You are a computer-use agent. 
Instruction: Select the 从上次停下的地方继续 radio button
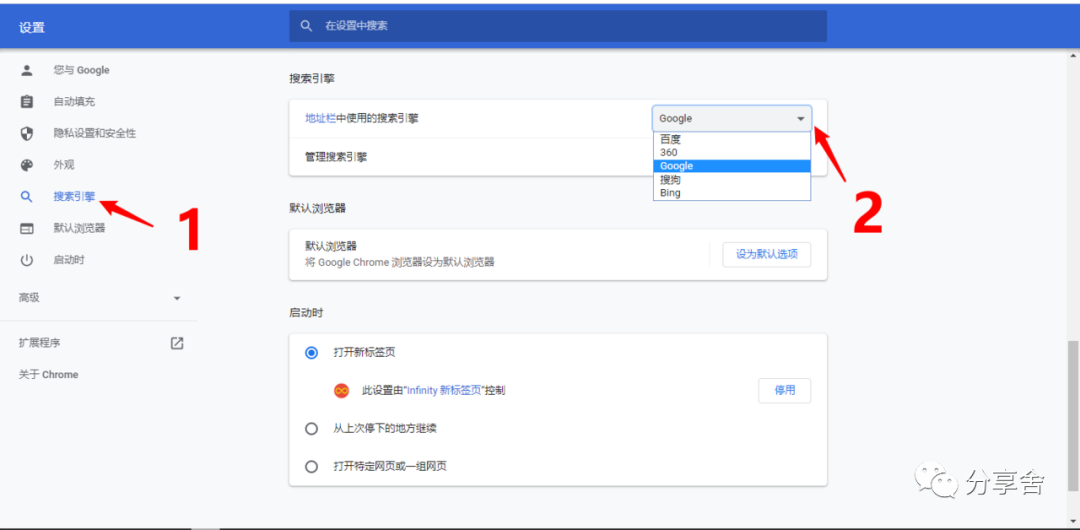point(311,428)
